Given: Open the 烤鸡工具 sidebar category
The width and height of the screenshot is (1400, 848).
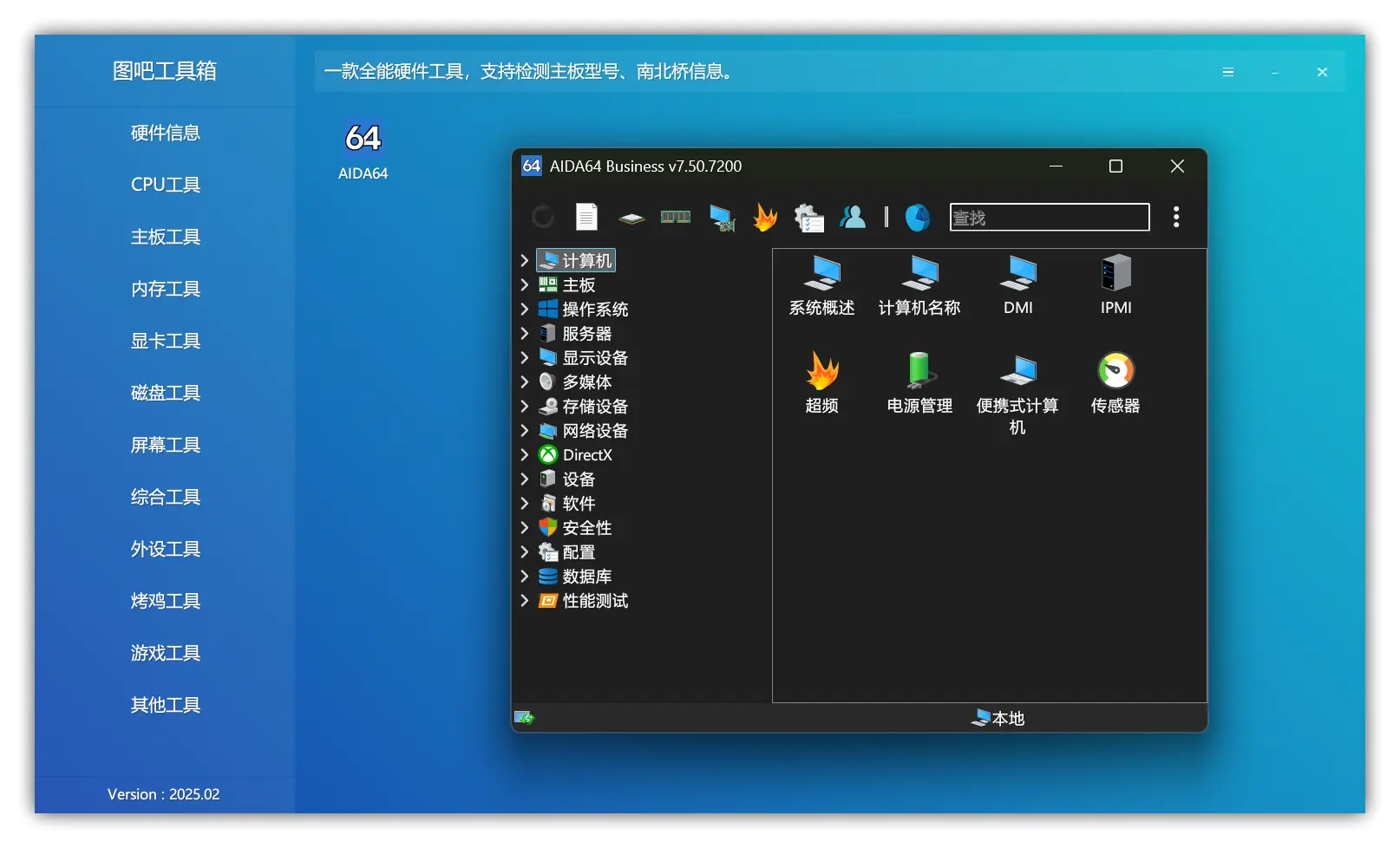Looking at the screenshot, I should (x=166, y=601).
